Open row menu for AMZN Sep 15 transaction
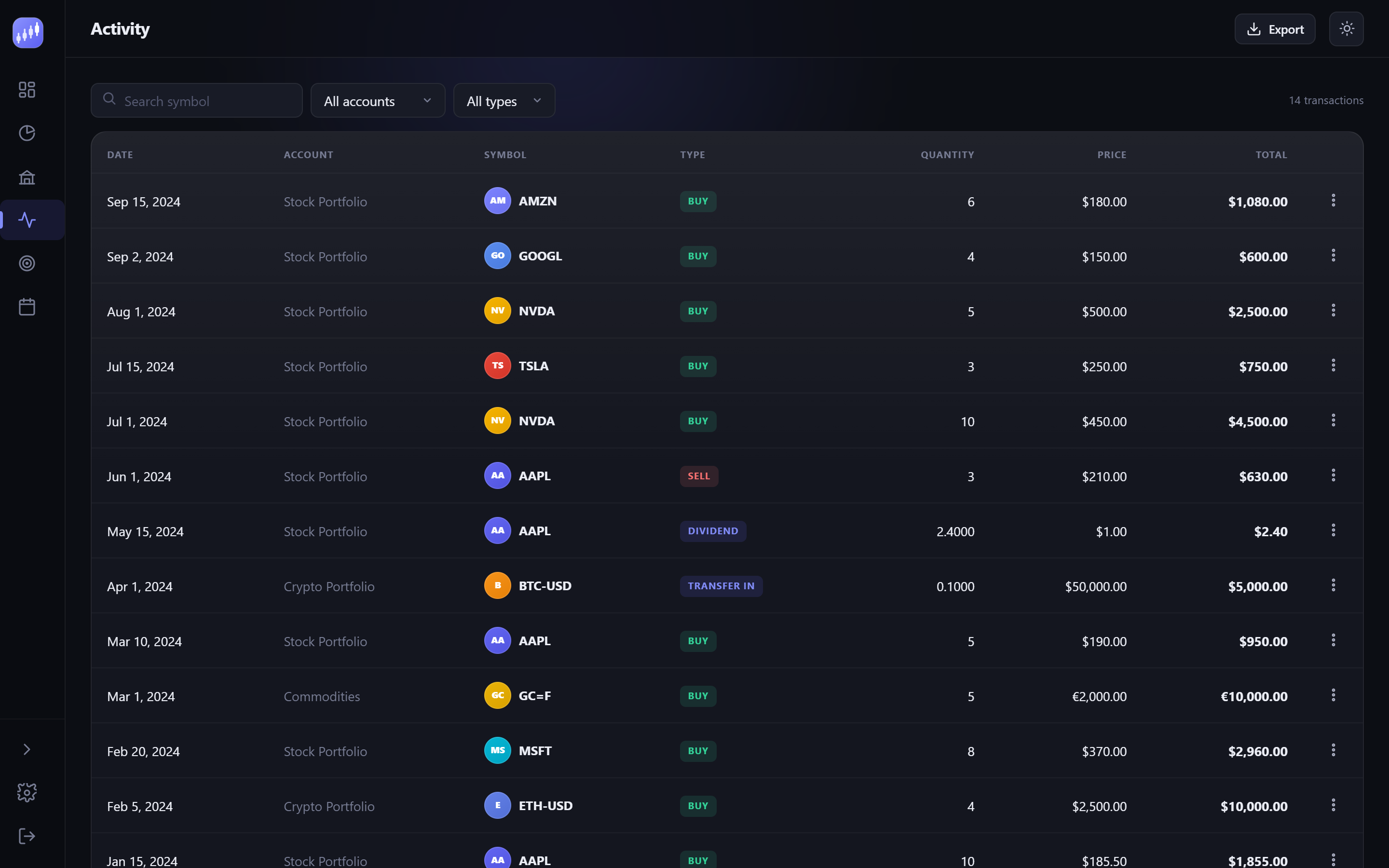This screenshot has width=1389, height=868. pos(1333,200)
